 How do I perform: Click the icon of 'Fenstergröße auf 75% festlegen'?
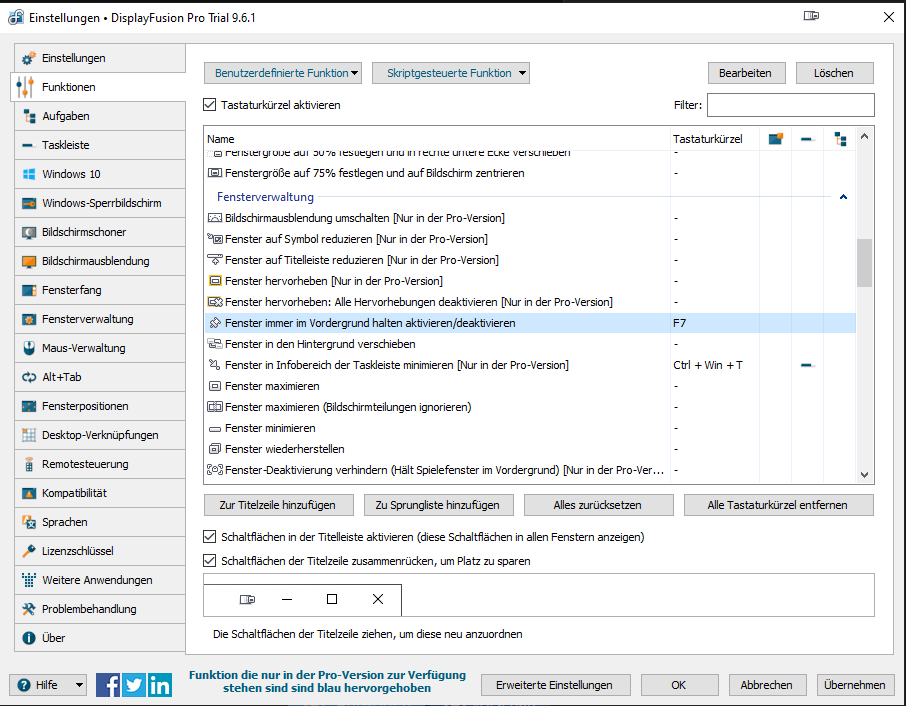[215, 173]
